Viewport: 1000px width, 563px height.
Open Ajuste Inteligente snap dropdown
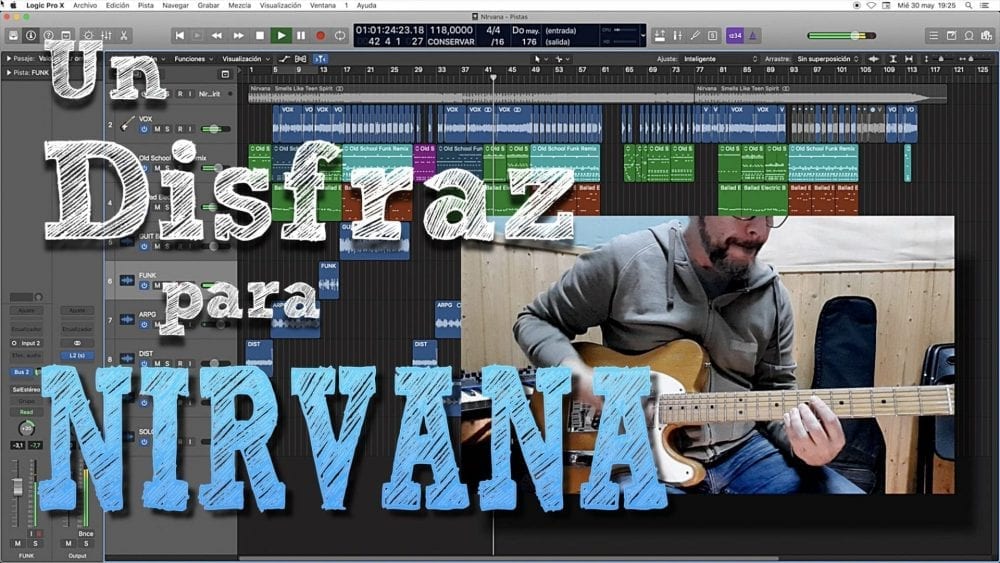tap(721, 59)
